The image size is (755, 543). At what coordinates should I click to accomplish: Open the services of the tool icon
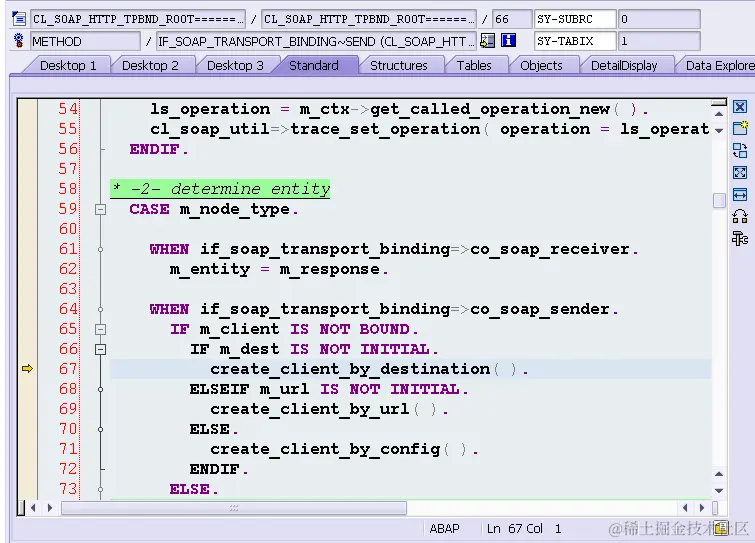[740, 238]
